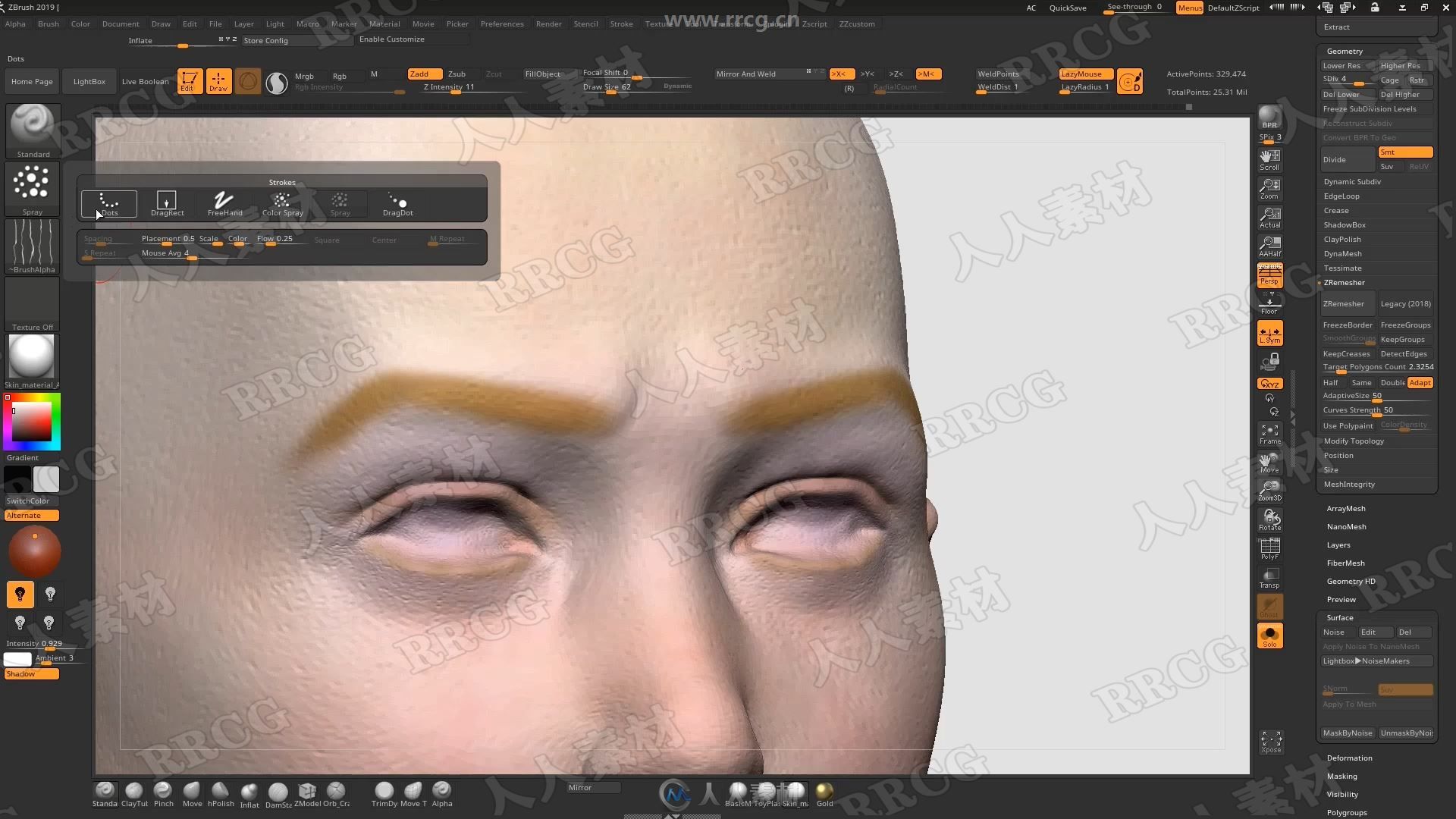
Task: Toggle PolyF polyframe display
Action: point(1269,550)
